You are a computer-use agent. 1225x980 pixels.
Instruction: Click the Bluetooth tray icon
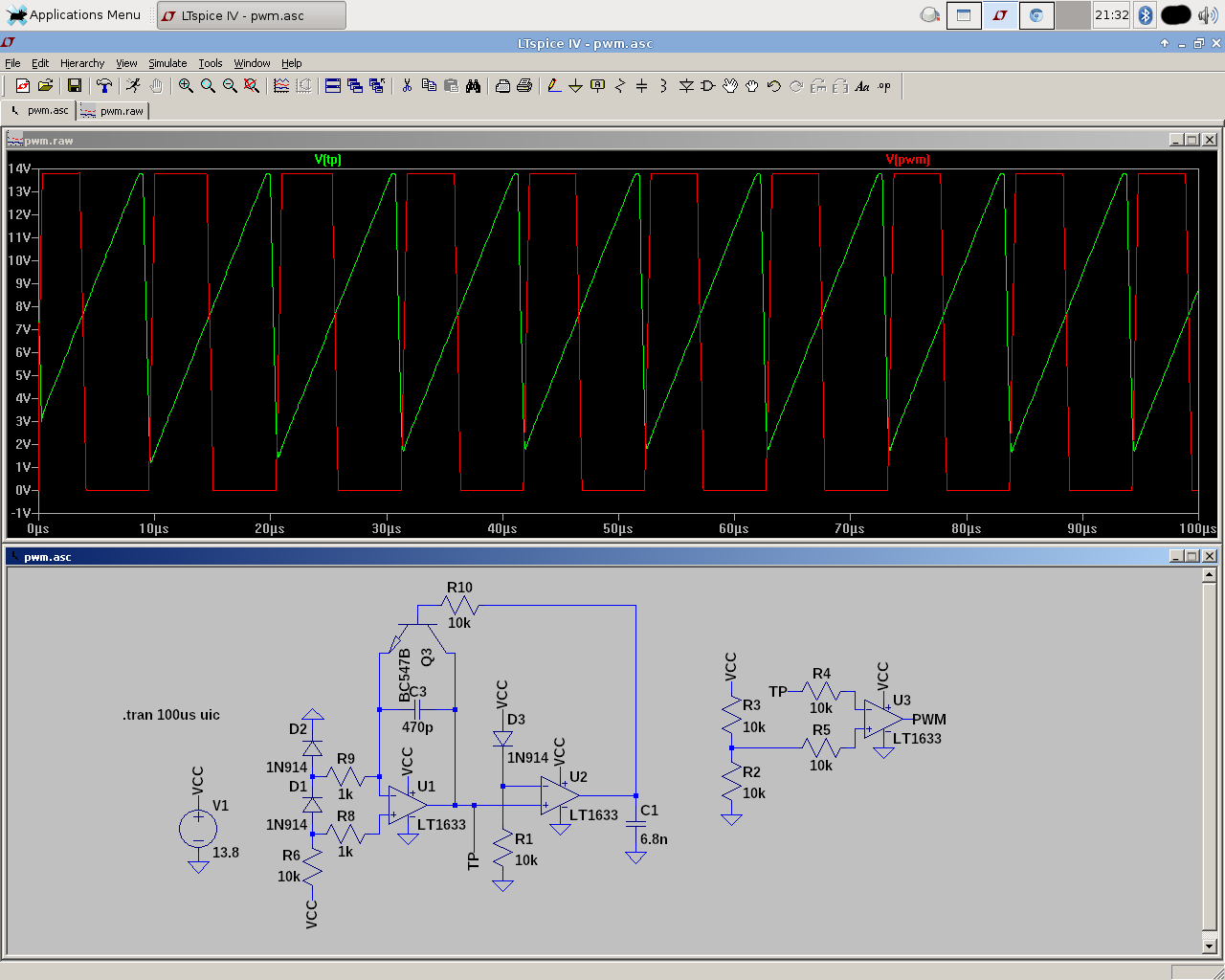[1146, 14]
